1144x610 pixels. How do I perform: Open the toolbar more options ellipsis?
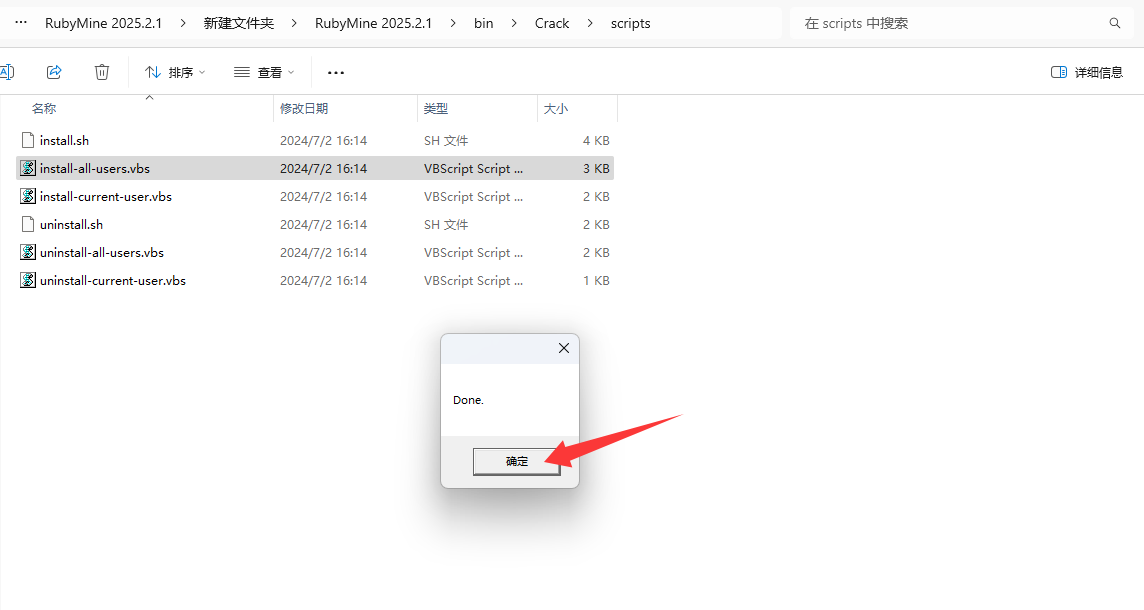point(336,72)
